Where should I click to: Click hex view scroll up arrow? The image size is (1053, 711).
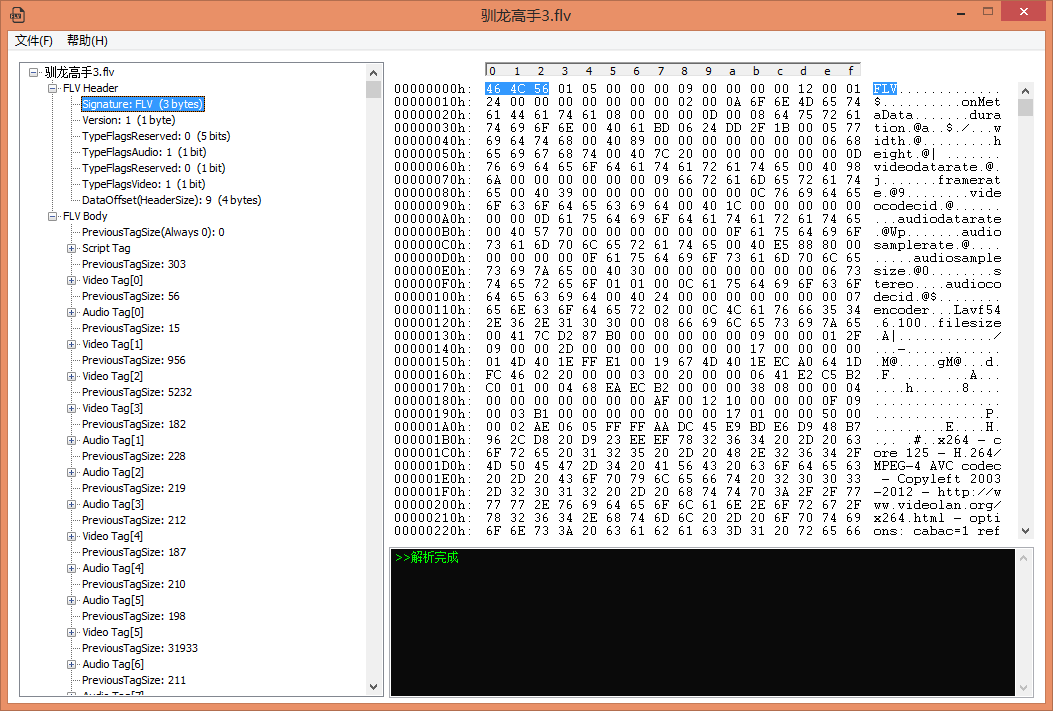point(1025,91)
